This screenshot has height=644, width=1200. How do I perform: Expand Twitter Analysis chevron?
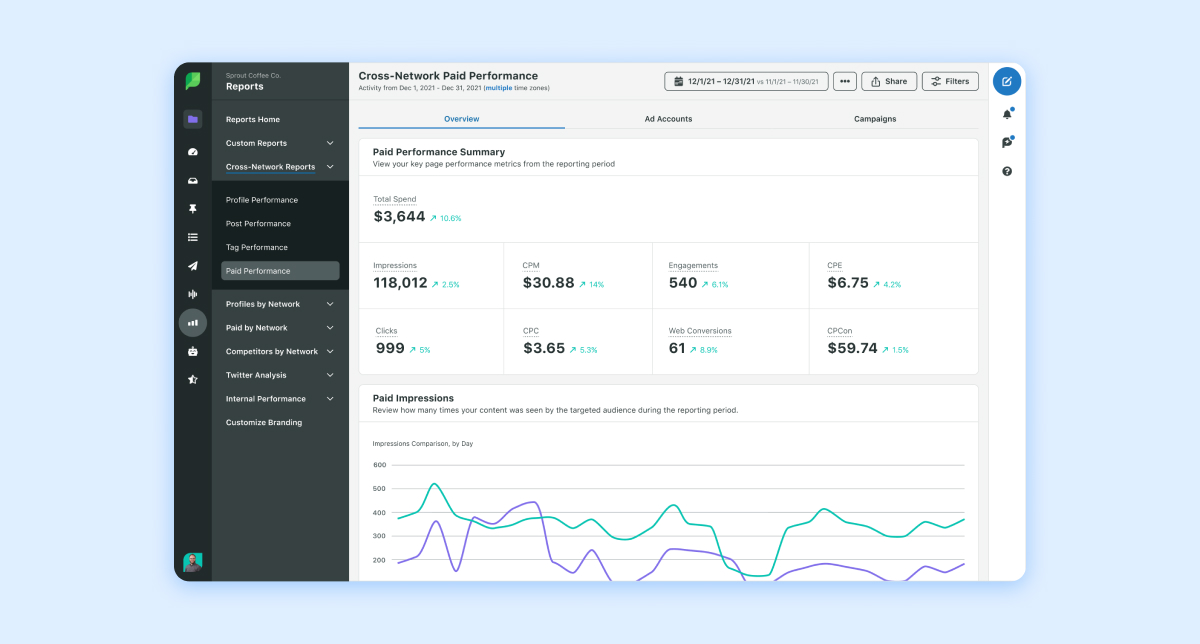pos(330,375)
